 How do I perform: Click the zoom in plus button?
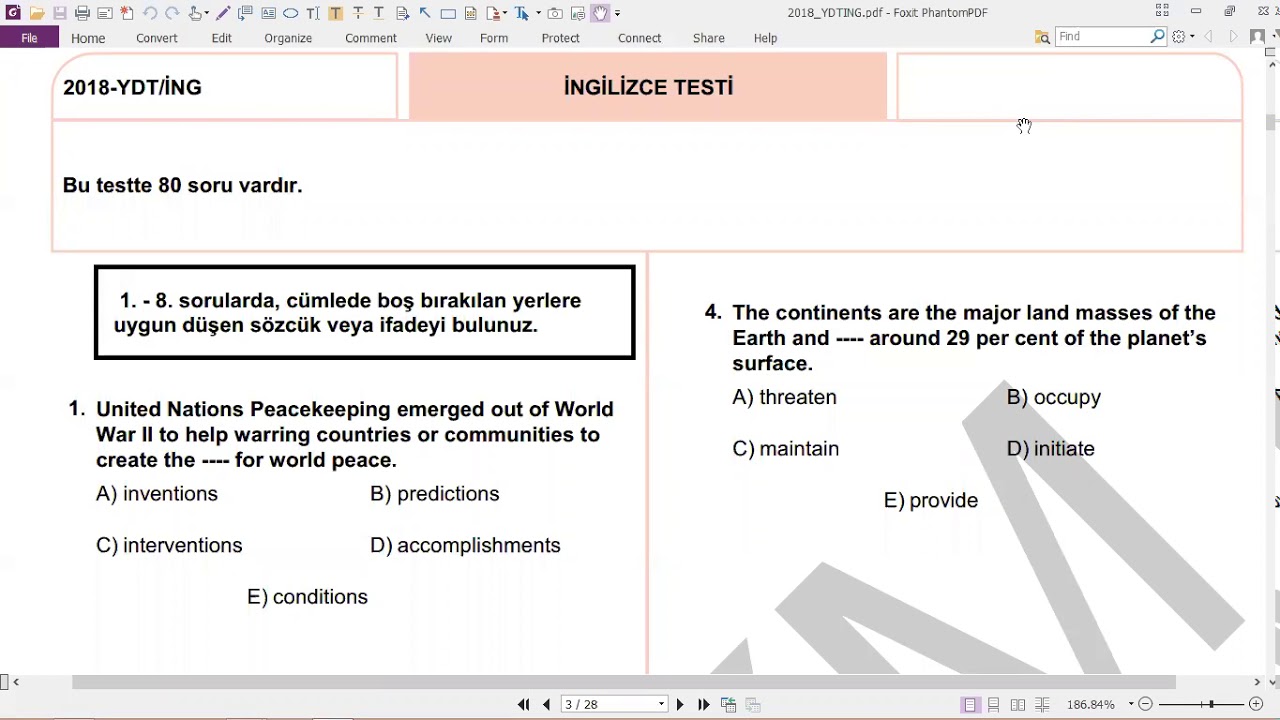[1256, 705]
